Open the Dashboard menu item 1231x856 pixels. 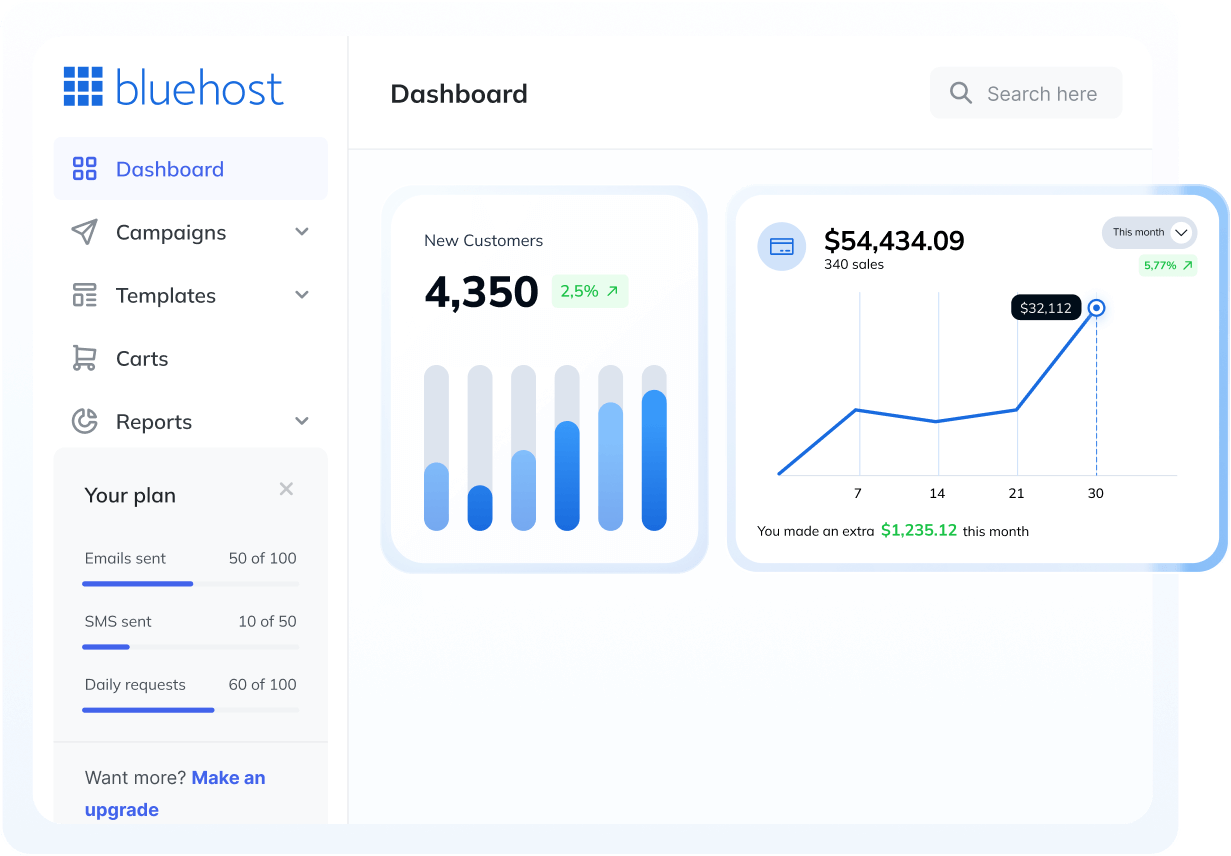tap(170, 169)
